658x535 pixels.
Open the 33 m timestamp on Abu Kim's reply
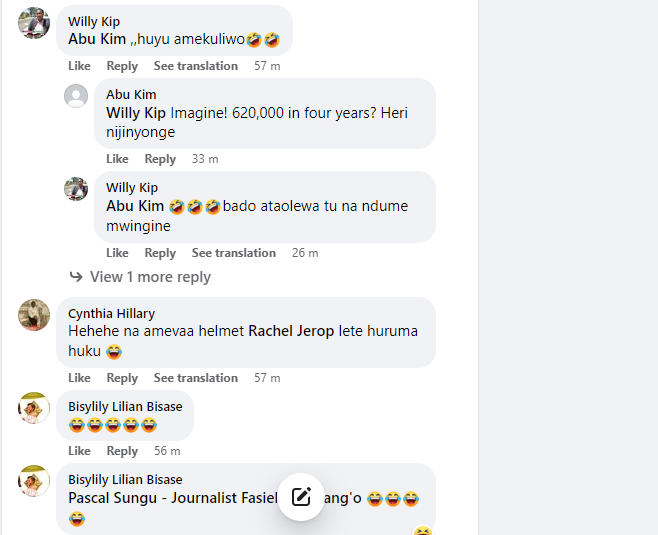tap(205, 159)
